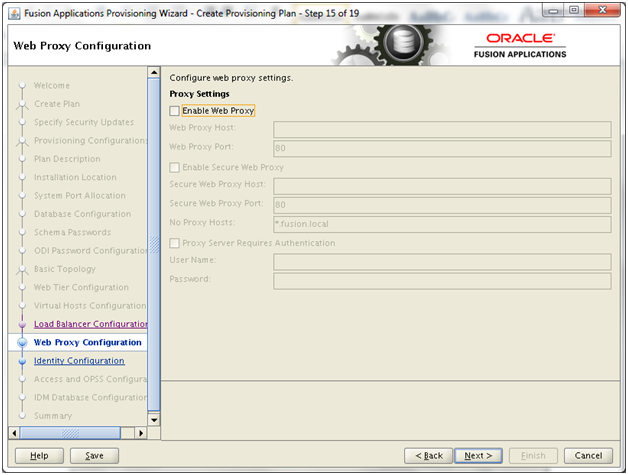Select the Installation Location step
This screenshot has height=475, width=628.
(x=75, y=177)
